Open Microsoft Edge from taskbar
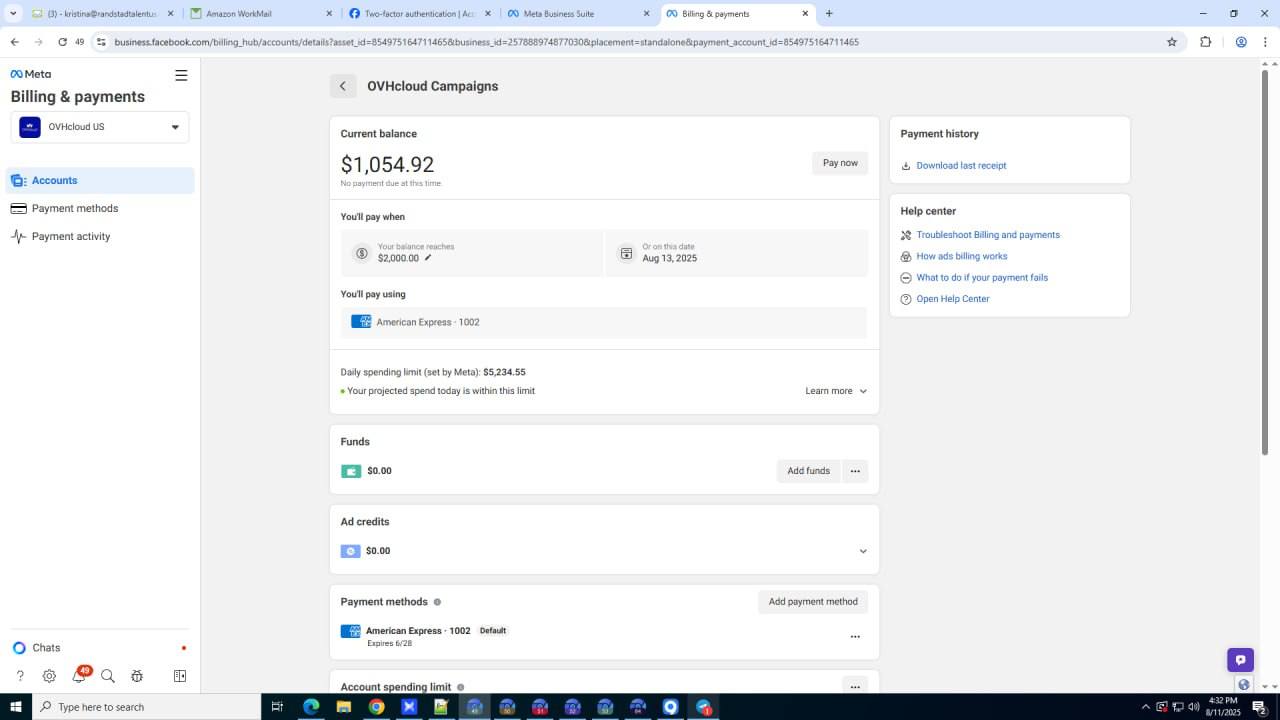Screen dimensions: 1280x720 pos(311,707)
